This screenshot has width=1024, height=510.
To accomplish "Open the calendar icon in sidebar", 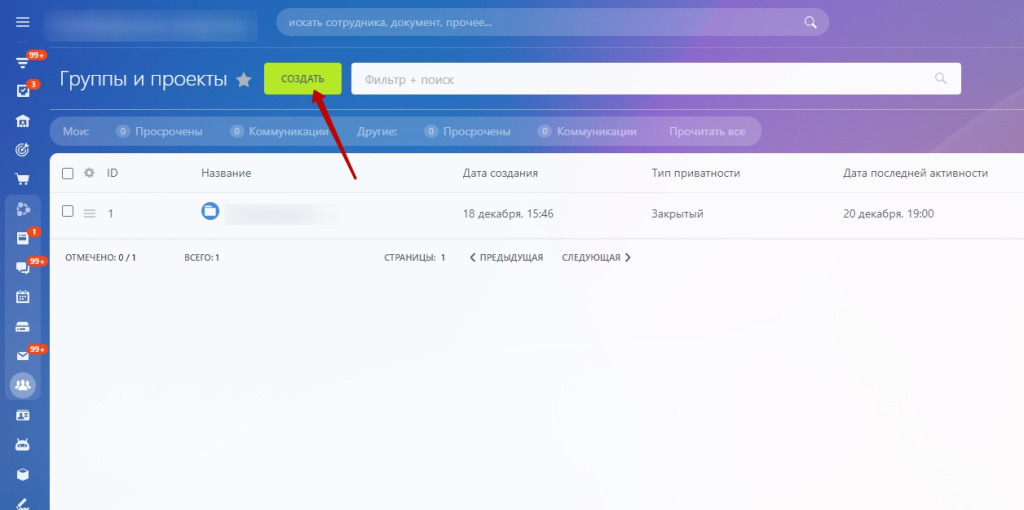I will [x=22, y=297].
